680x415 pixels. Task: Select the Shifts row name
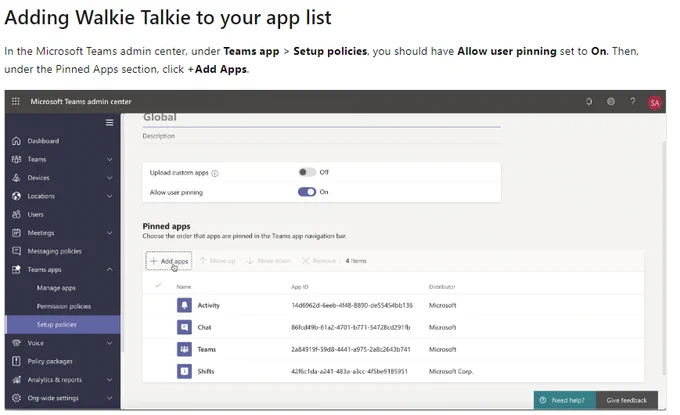[206, 371]
